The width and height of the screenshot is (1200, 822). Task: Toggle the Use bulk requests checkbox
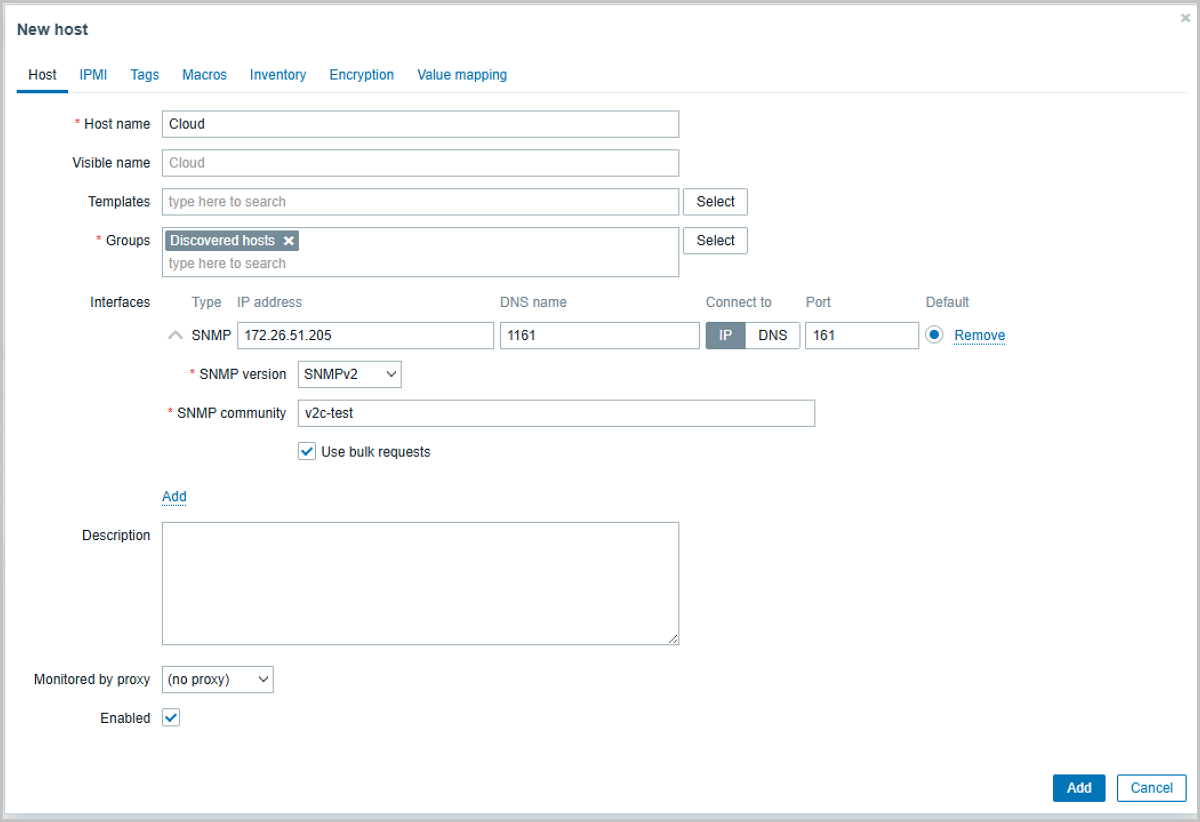307,452
